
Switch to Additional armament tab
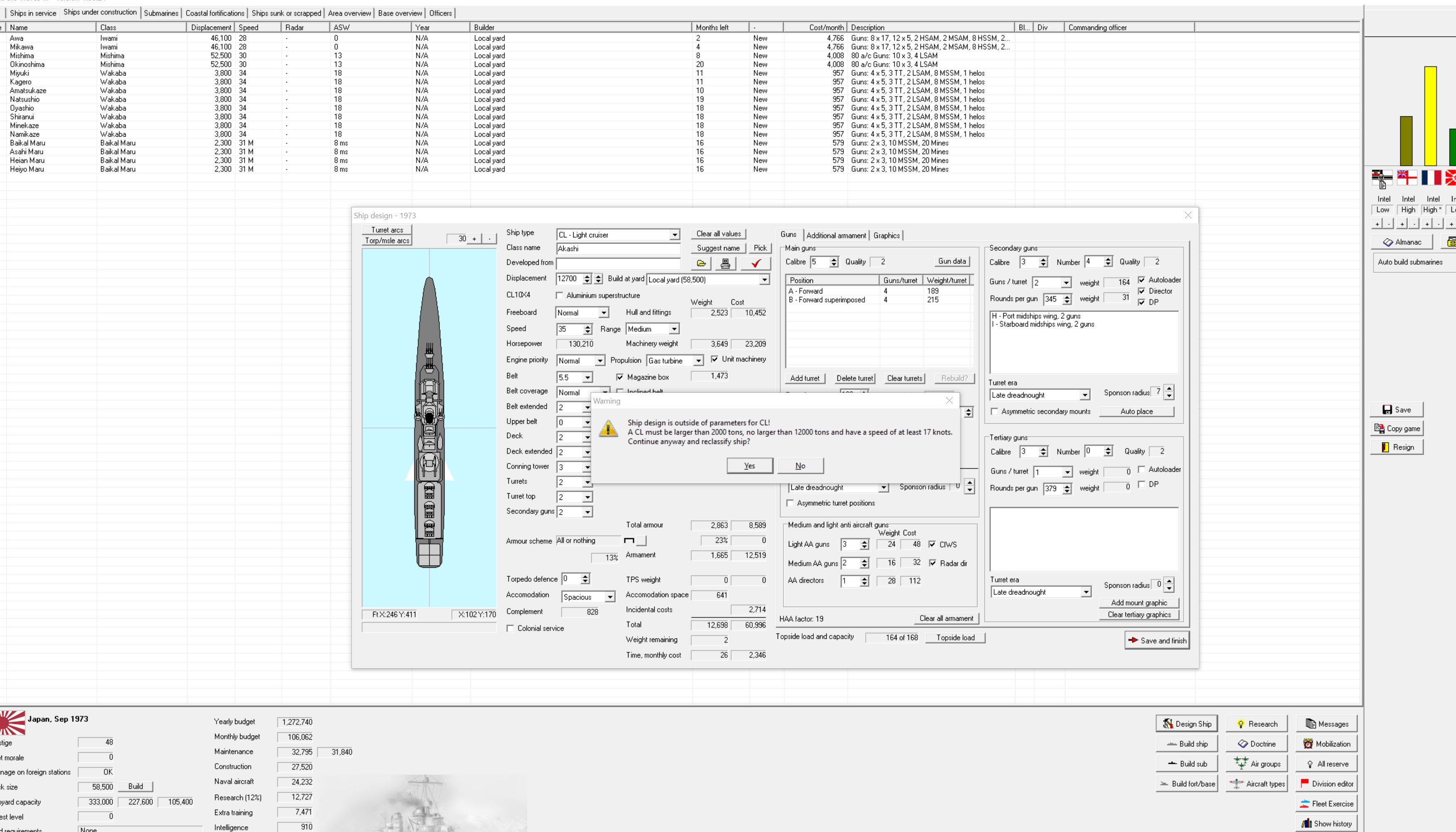[836, 235]
